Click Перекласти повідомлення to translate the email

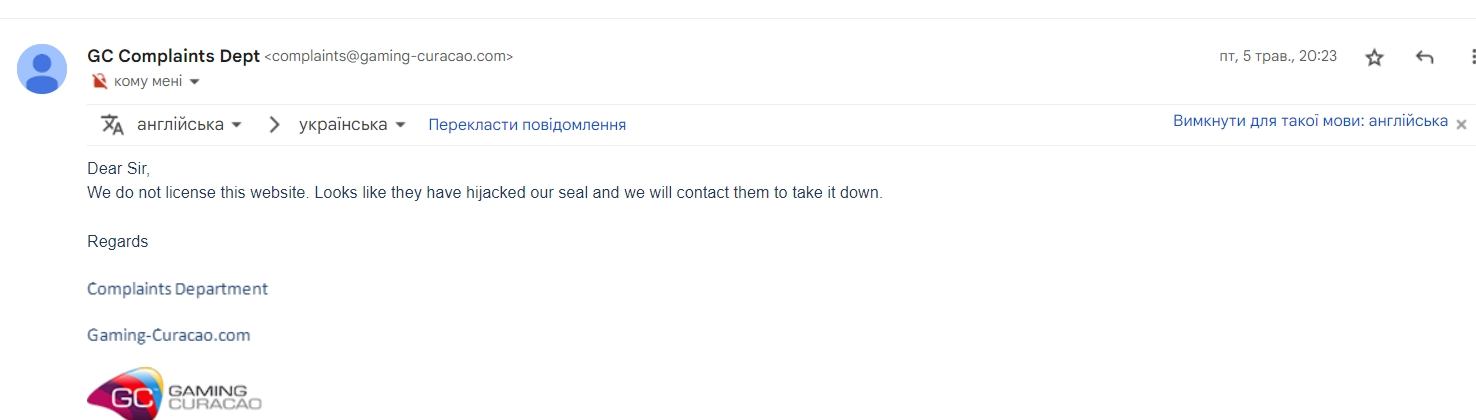click(x=527, y=125)
